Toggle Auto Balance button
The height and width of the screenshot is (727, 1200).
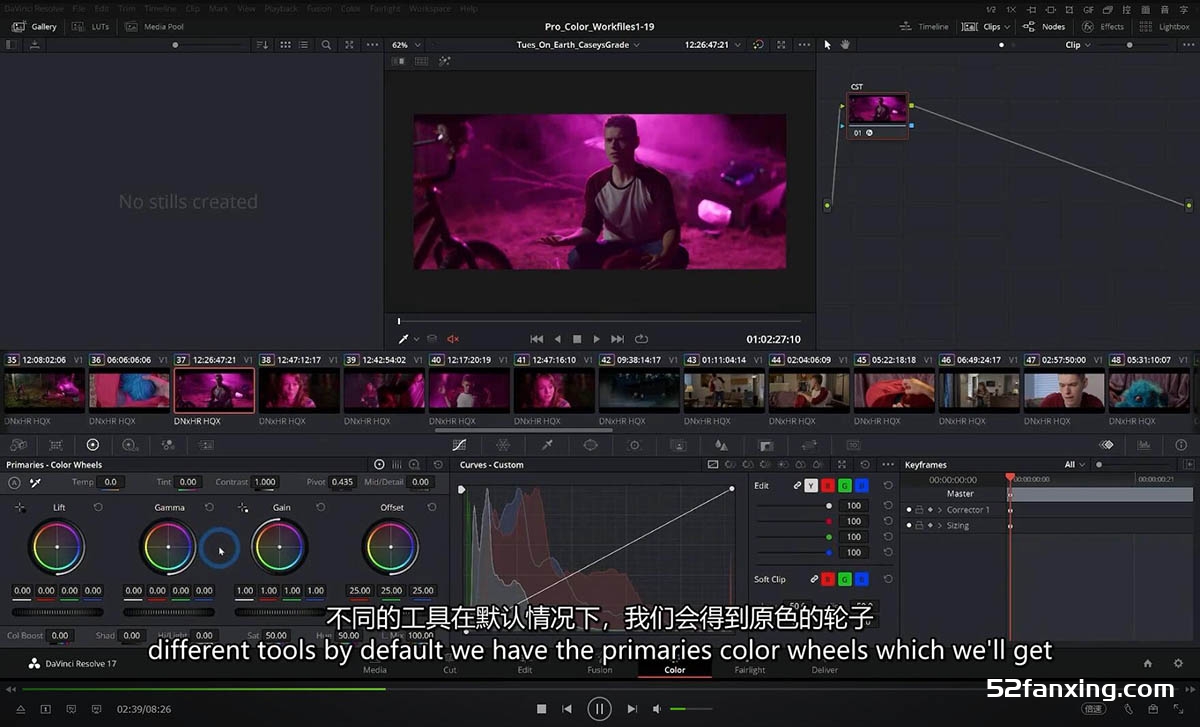[14, 482]
